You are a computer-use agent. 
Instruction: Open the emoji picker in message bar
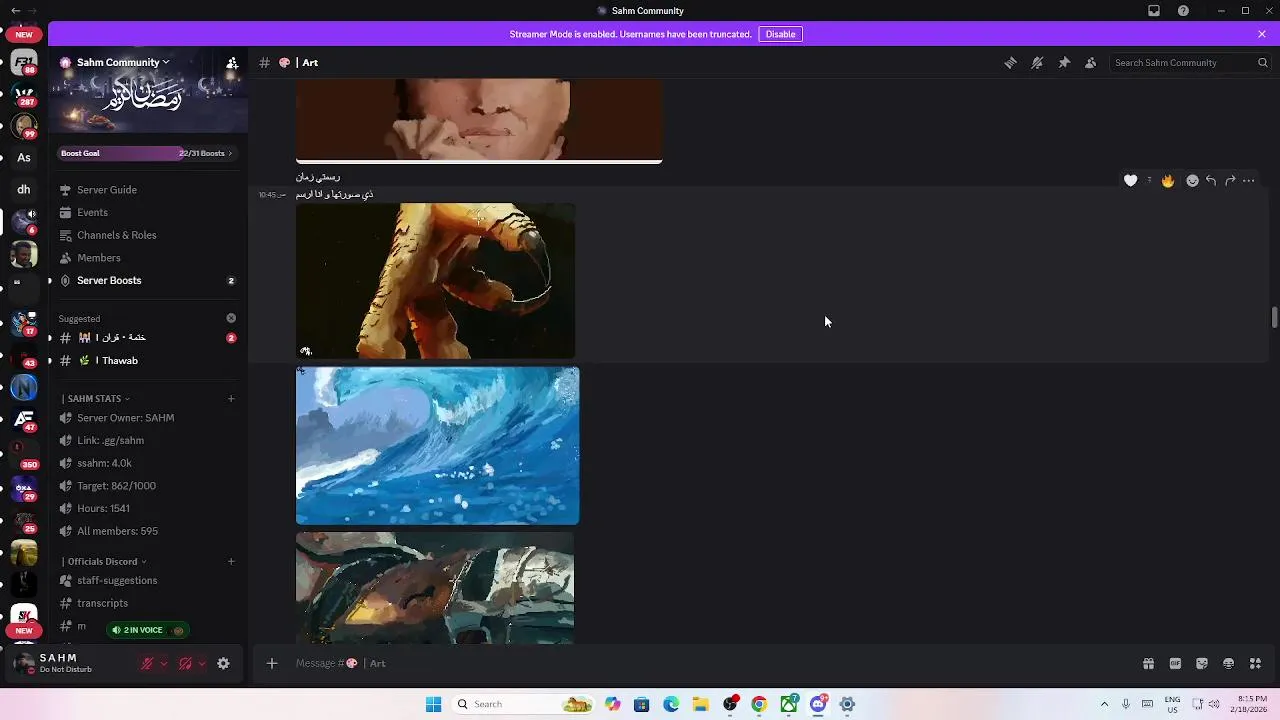1228,663
